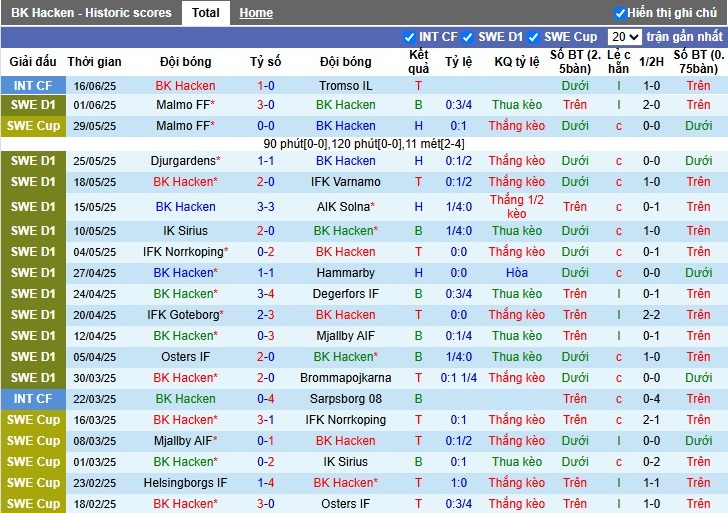728x513 pixels.
Task: Click BK Hacken - Historic scores title
Action: 91,13
